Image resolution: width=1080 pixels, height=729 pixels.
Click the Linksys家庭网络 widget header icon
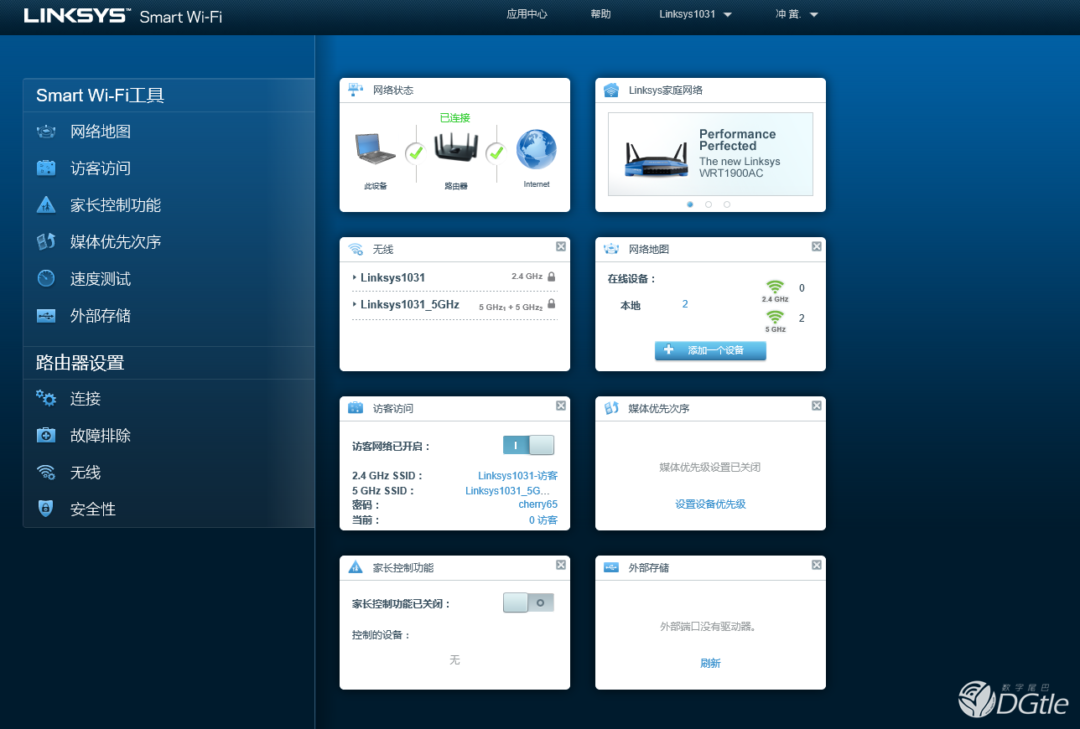pyautogui.click(x=611, y=90)
